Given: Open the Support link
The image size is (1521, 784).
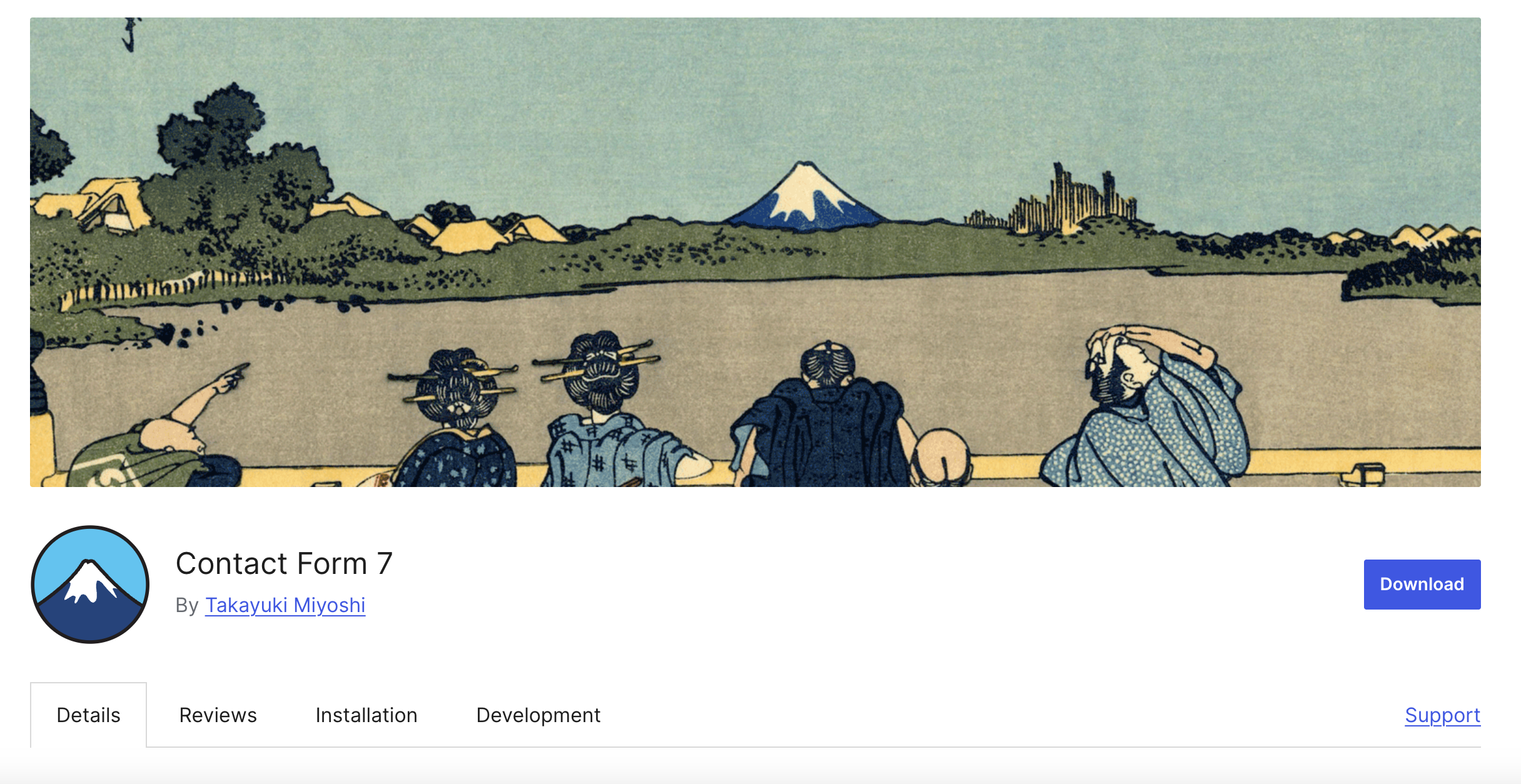Looking at the screenshot, I should pyautogui.click(x=1442, y=715).
